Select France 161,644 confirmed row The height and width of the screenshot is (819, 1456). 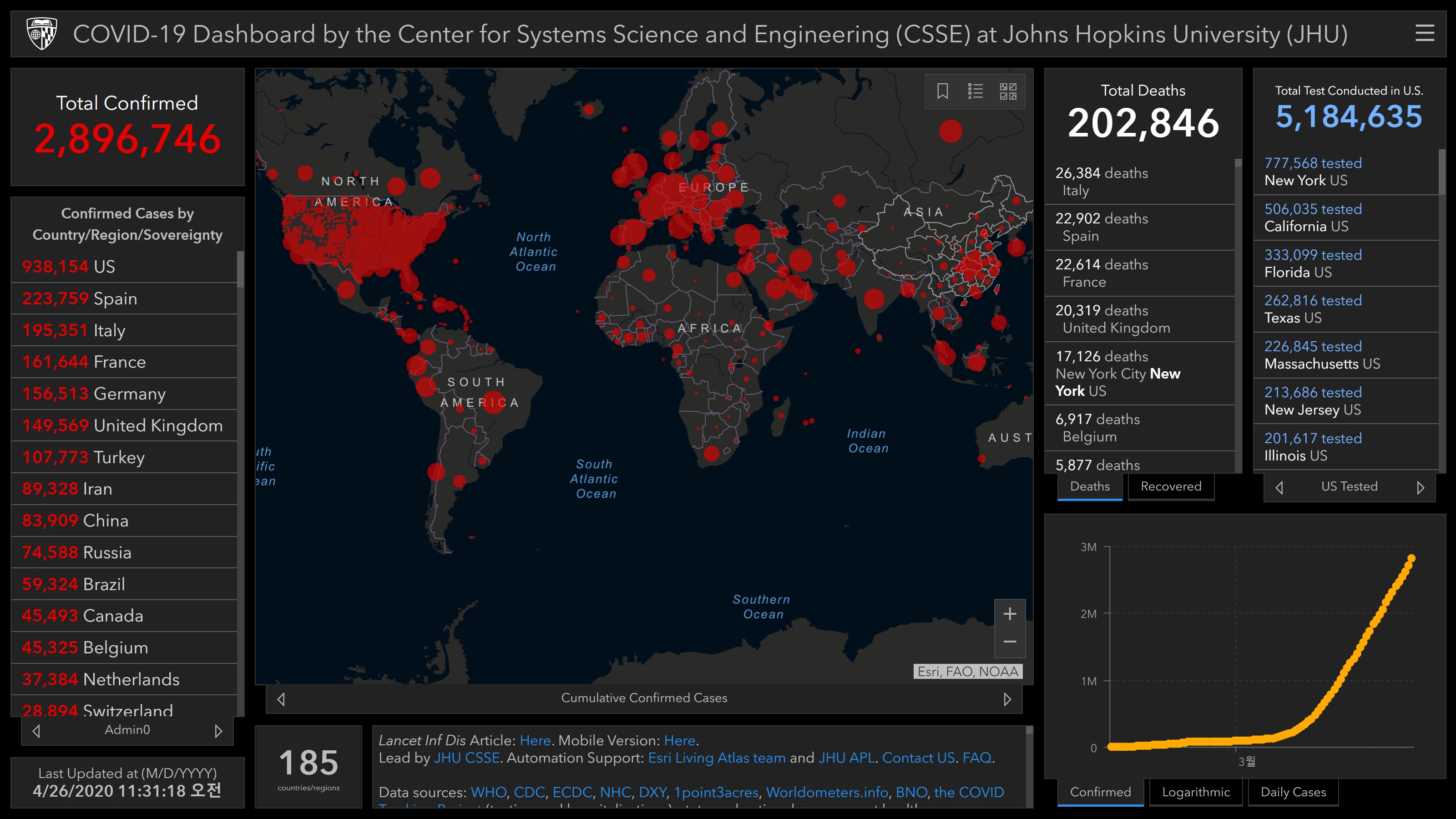(124, 362)
